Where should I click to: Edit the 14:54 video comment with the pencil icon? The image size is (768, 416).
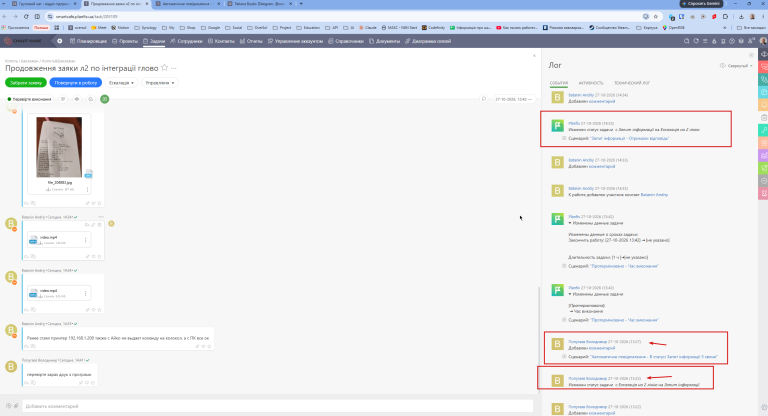tap(93, 225)
